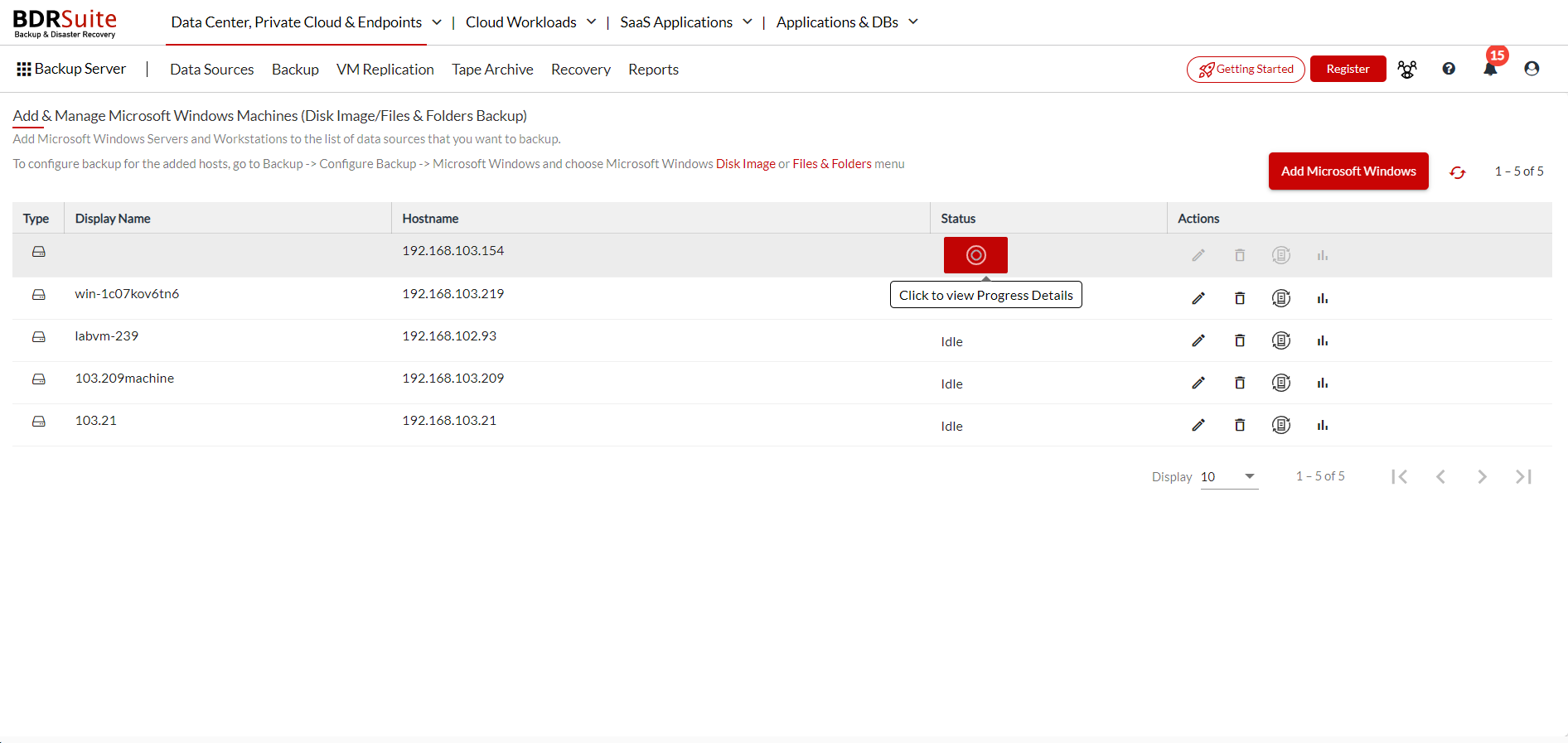1568x743 pixels.
Task: Delete the 103.21 host
Action: [1240, 425]
